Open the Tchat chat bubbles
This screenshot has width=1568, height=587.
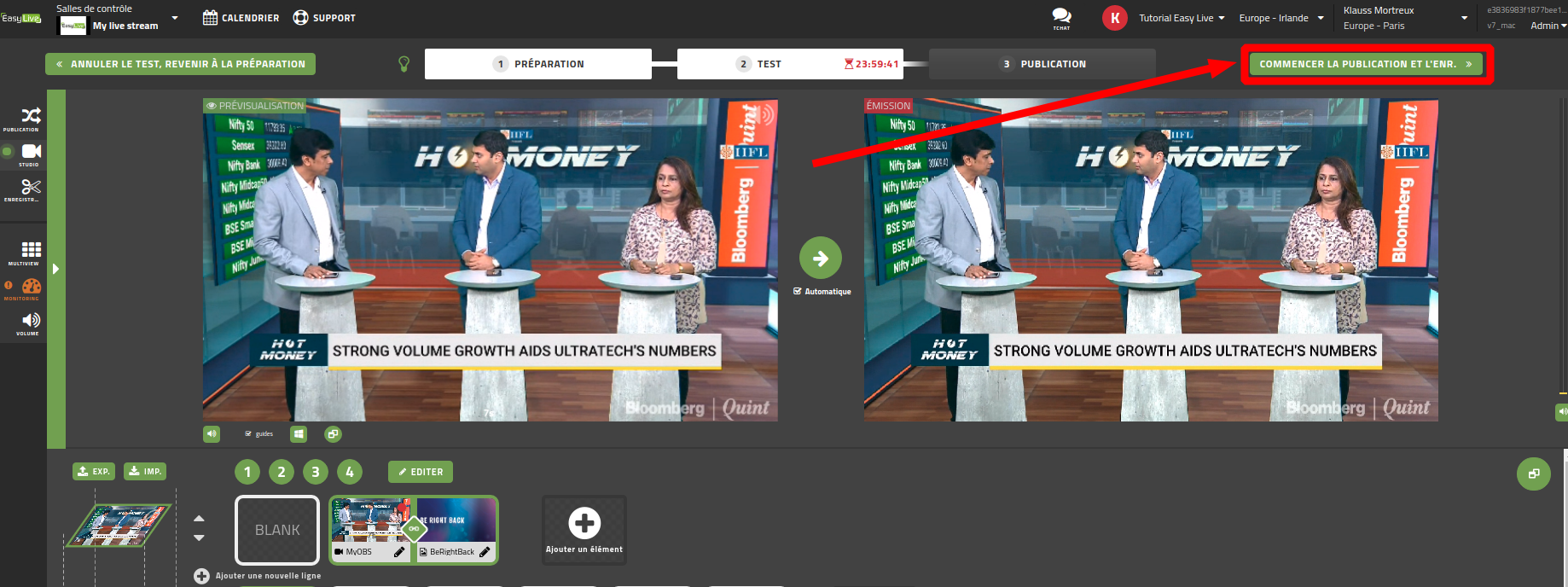coord(1061,17)
